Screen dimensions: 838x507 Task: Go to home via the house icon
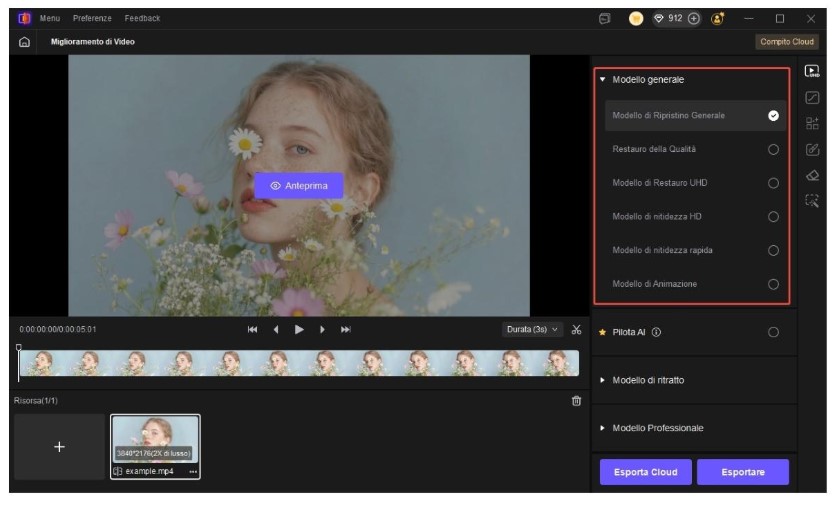(24, 42)
